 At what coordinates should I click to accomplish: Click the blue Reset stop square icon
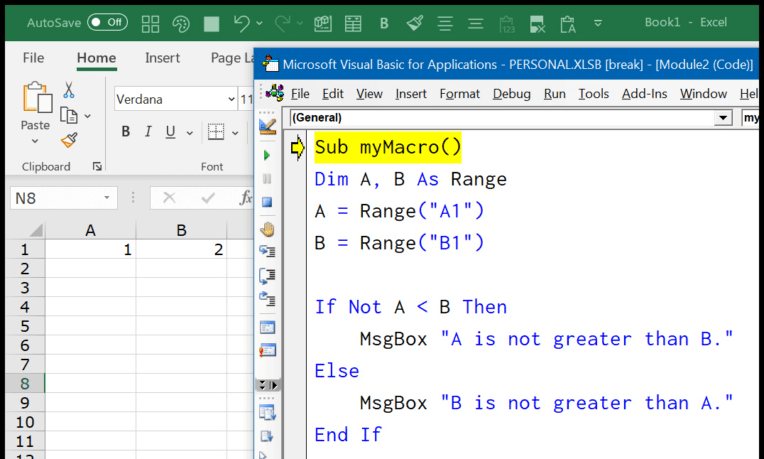[x=267, y=202]
